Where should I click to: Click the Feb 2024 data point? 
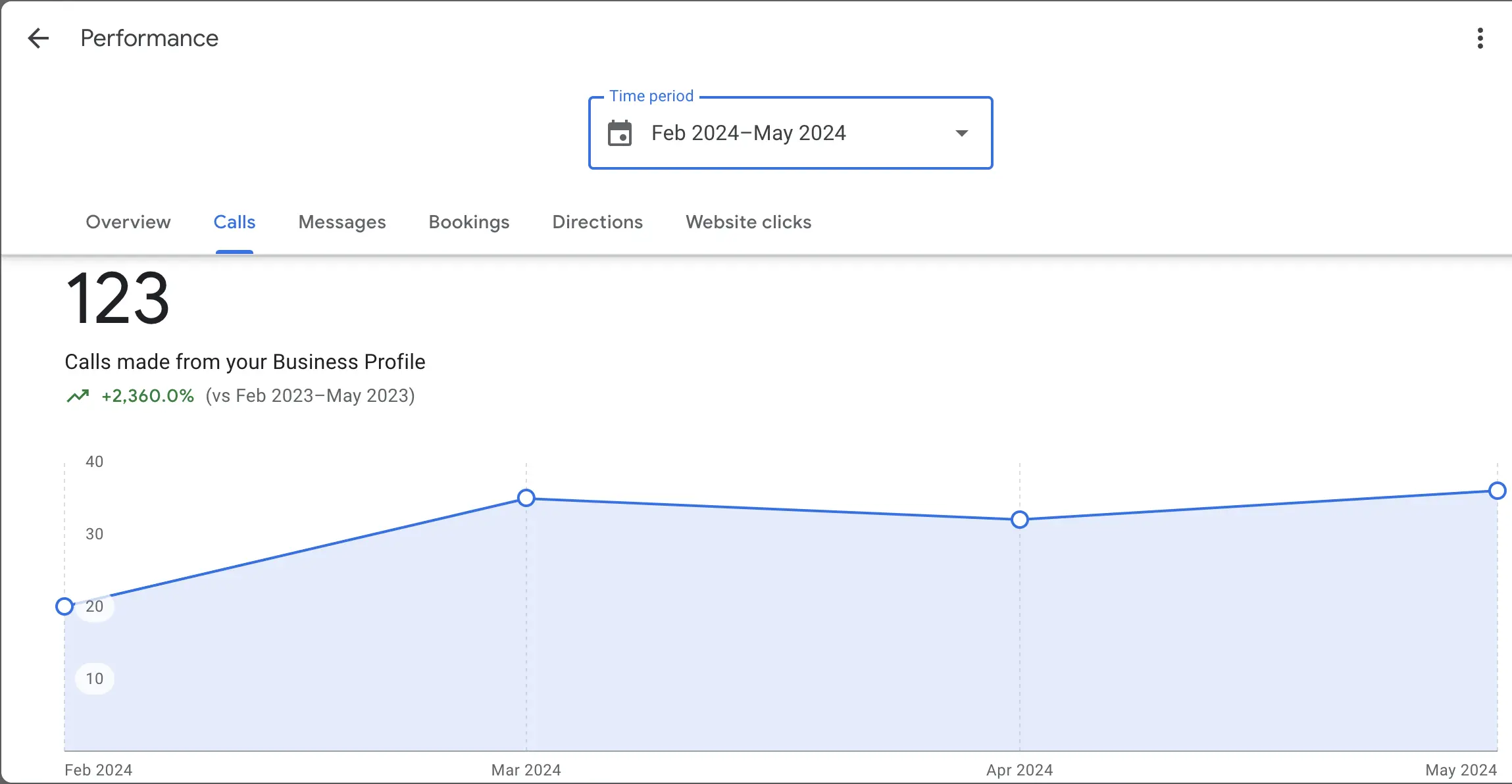[x=64, y=606]
